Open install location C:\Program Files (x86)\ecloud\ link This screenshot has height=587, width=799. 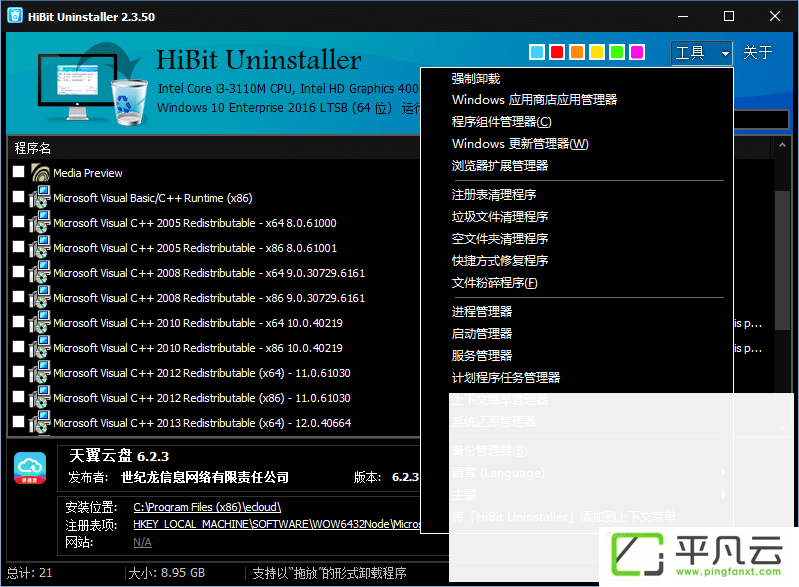[x=207, y=507]
